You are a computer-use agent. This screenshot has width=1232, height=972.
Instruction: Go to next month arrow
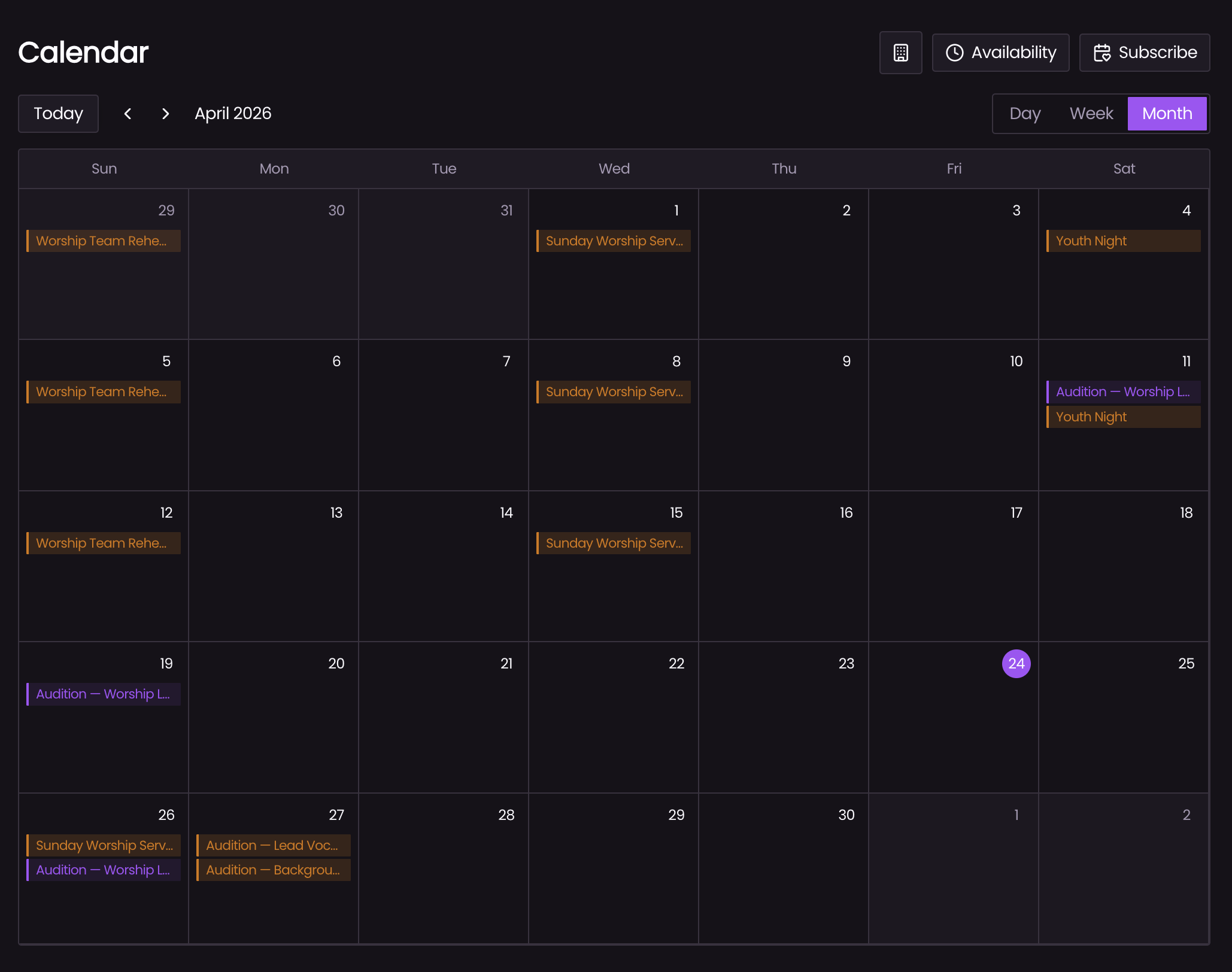click(x=166, y=114)
